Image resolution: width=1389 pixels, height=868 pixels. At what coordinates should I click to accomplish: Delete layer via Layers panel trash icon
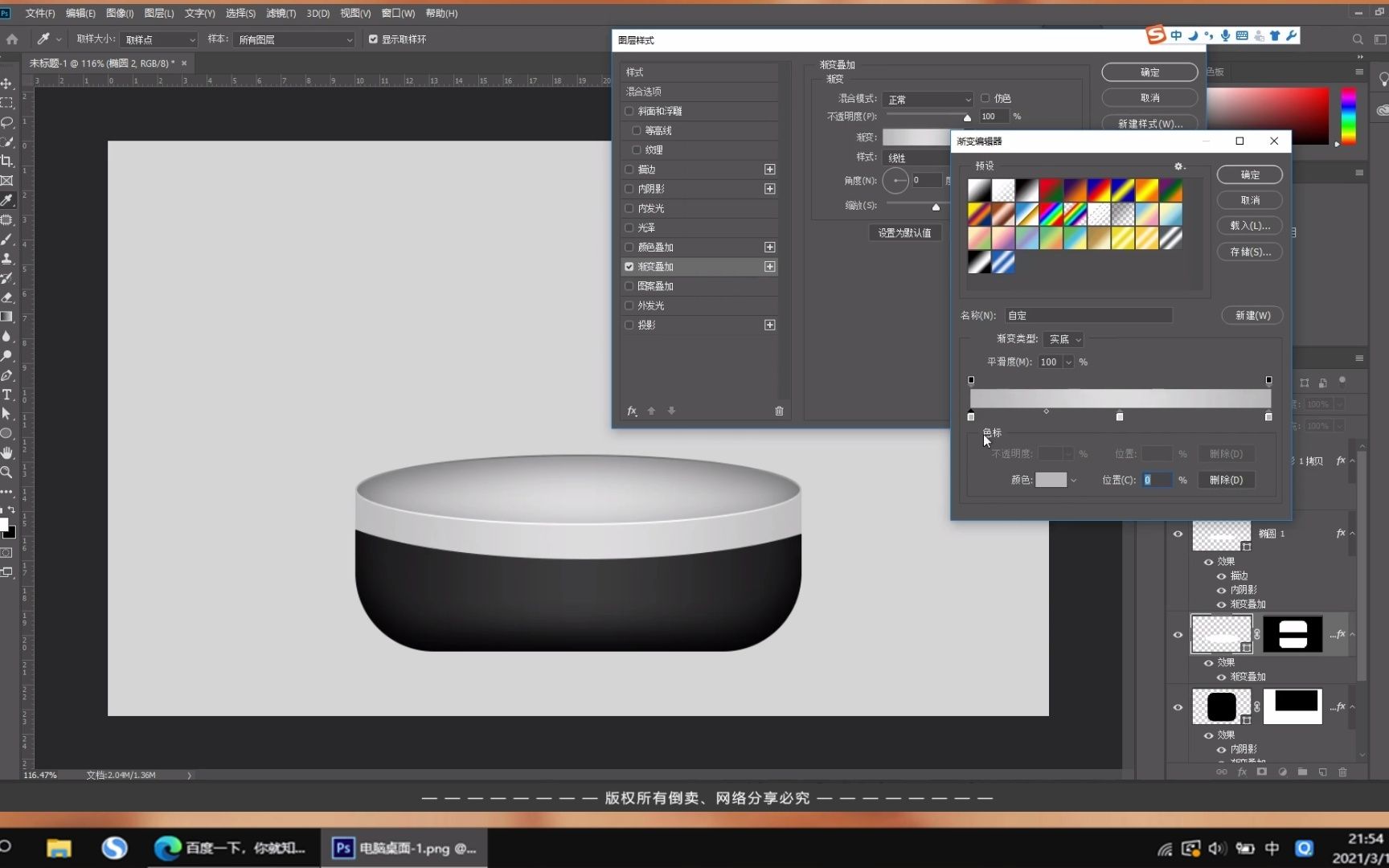[1342, 772]
